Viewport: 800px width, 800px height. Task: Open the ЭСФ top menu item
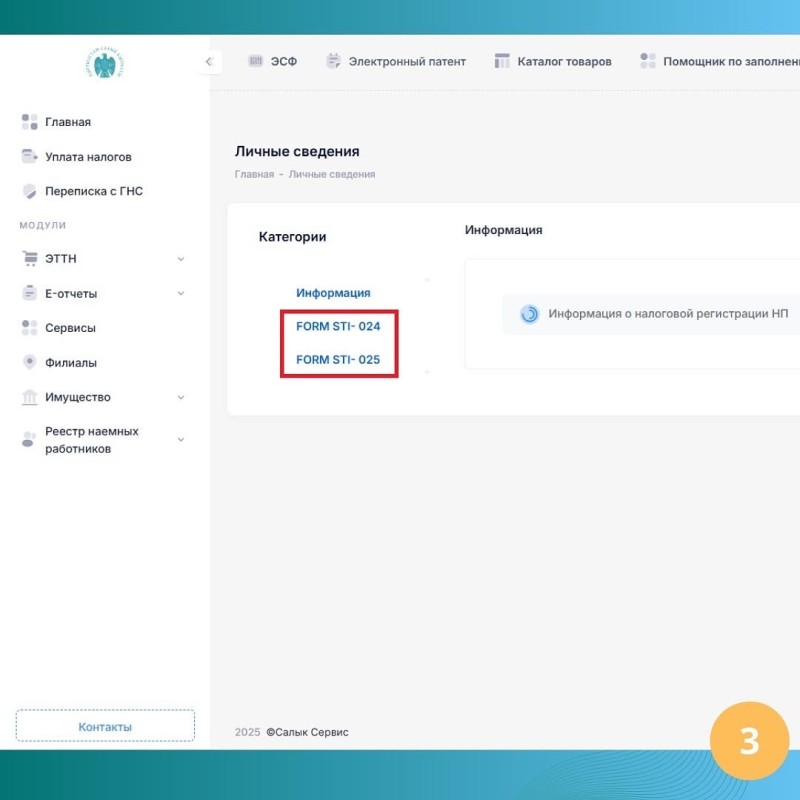[273, 62]
